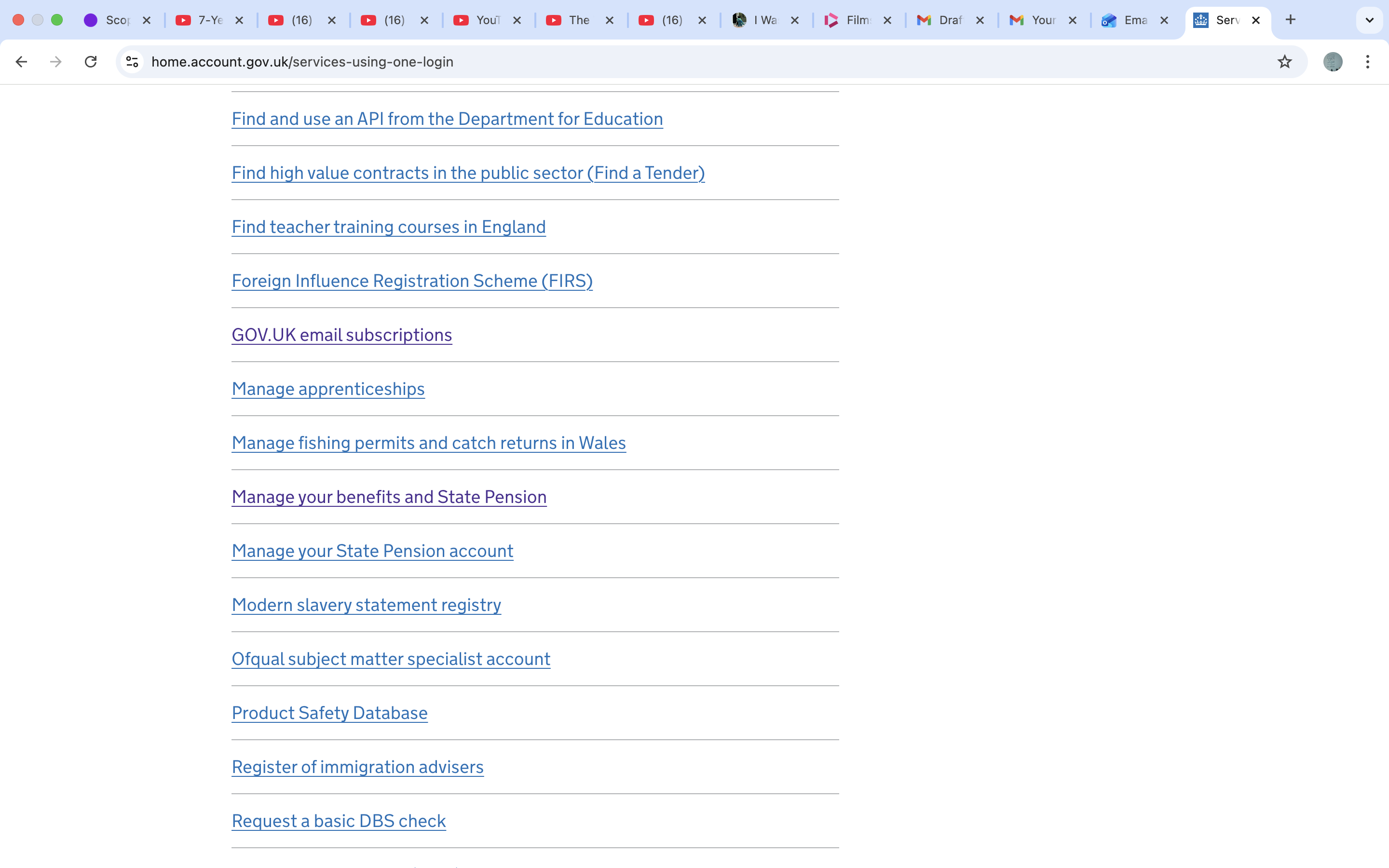Open Find teacher training courses in England

tap(388, 227)
